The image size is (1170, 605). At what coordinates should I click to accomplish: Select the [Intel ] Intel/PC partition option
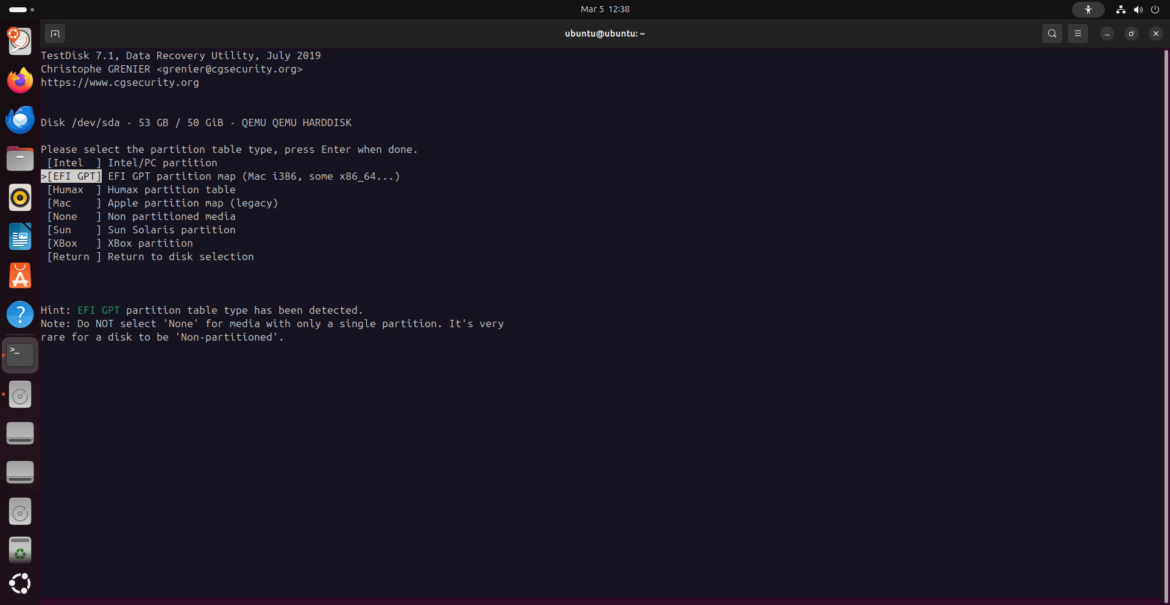[x=132, y=163]
